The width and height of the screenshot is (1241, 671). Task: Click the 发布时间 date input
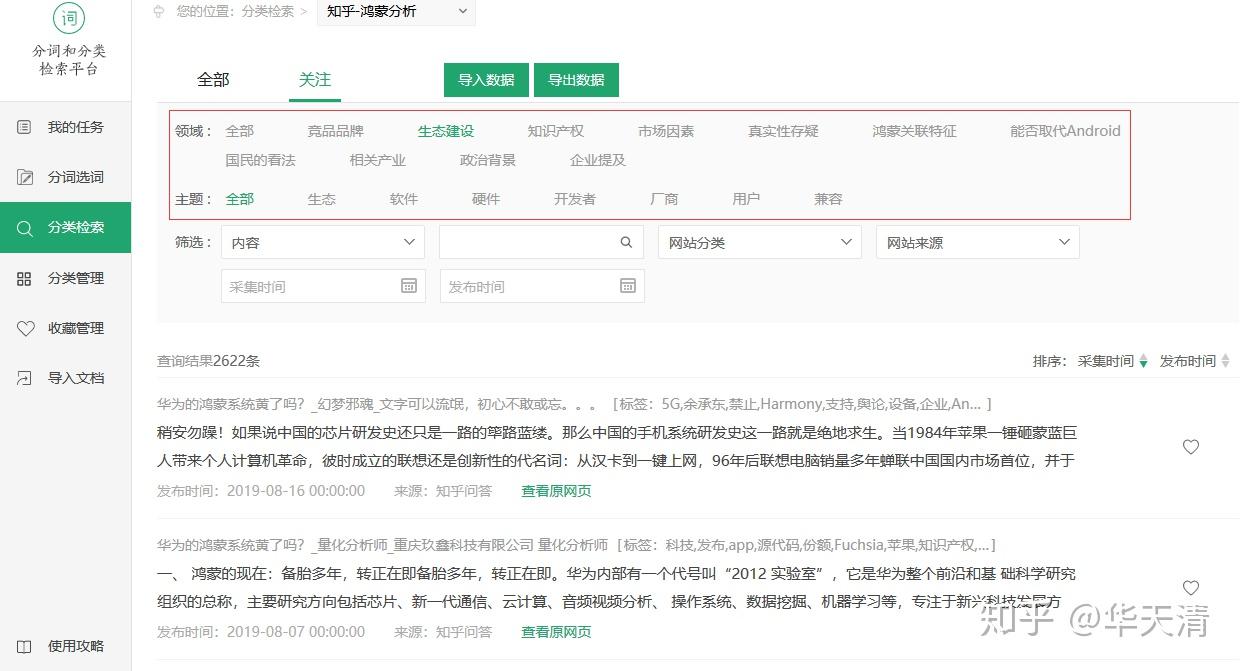pyautogui.click(x=542, y=286)
